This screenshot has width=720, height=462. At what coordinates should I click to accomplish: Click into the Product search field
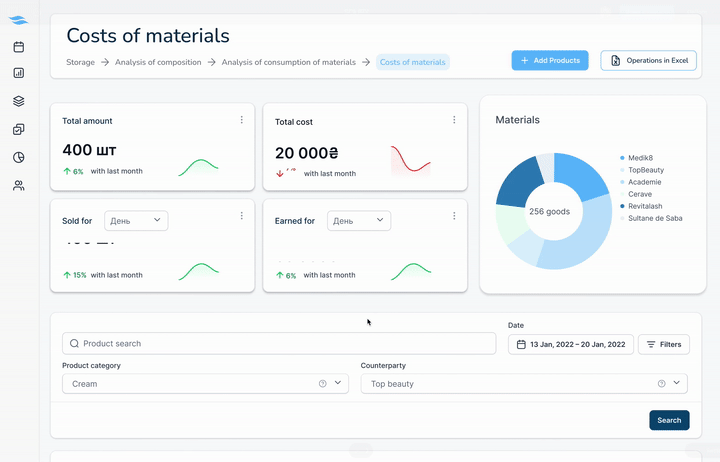280,344
